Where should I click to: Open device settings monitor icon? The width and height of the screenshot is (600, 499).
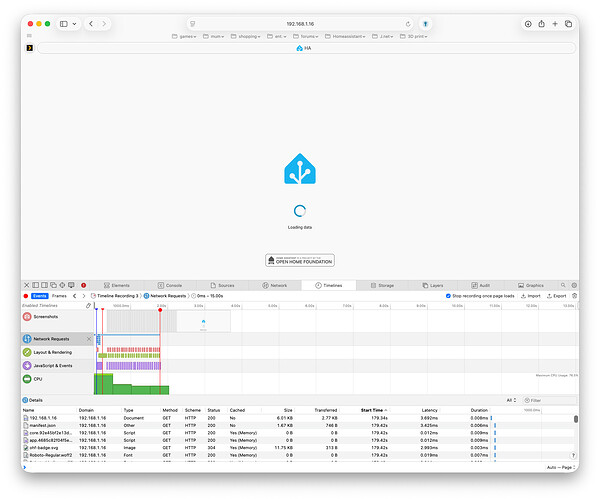point(71,285)
